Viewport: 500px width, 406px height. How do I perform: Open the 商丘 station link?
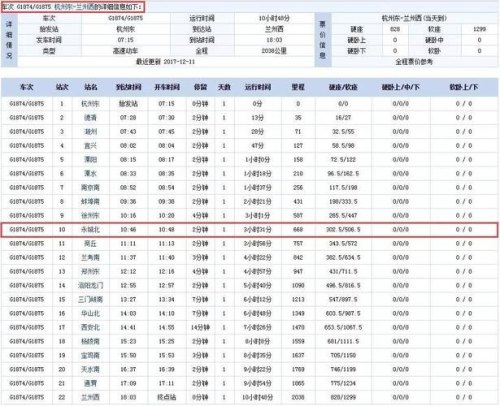click(90, 244)
